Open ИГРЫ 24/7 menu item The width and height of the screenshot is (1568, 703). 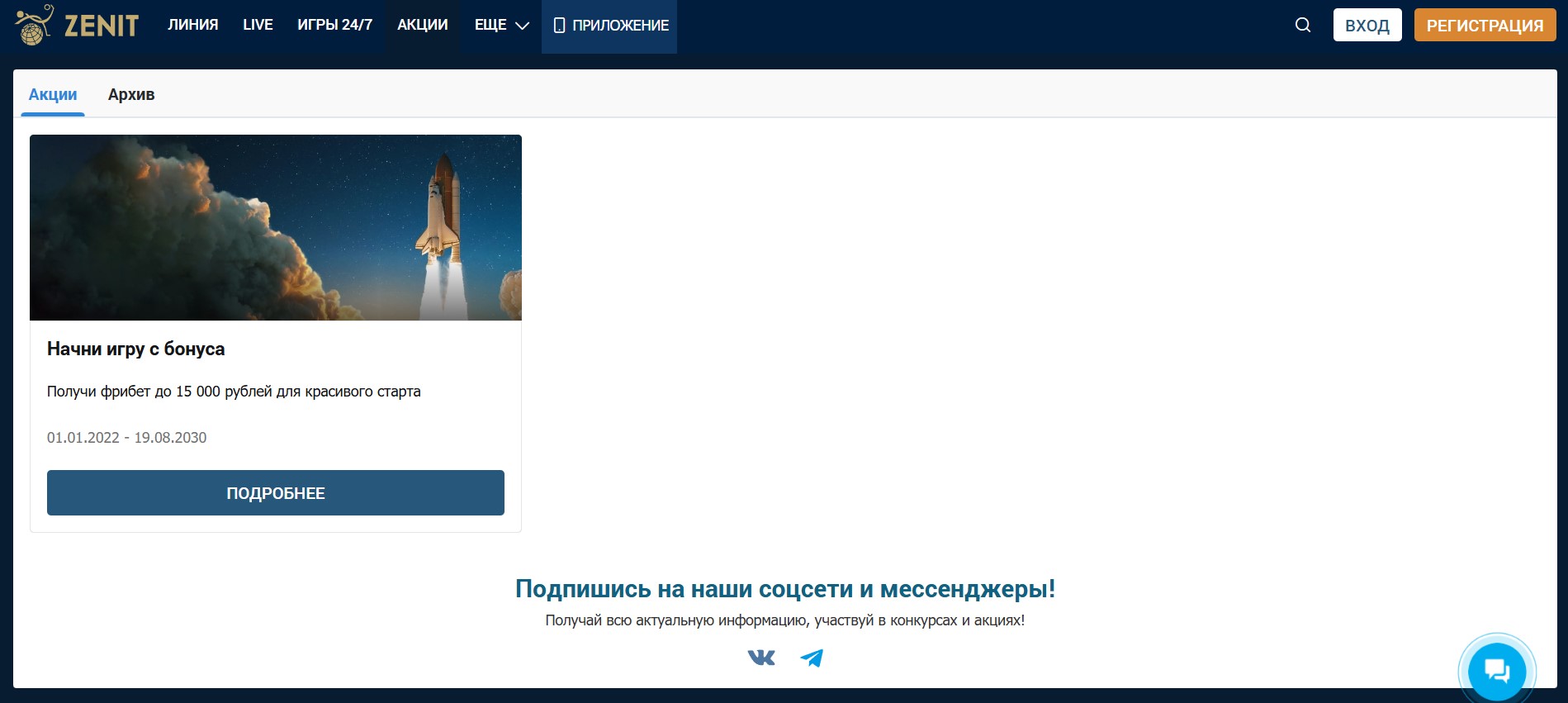334,25
